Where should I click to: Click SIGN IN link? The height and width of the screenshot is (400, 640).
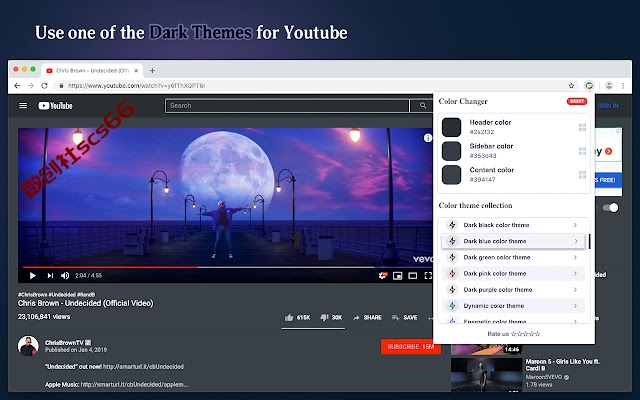point(608,106)
